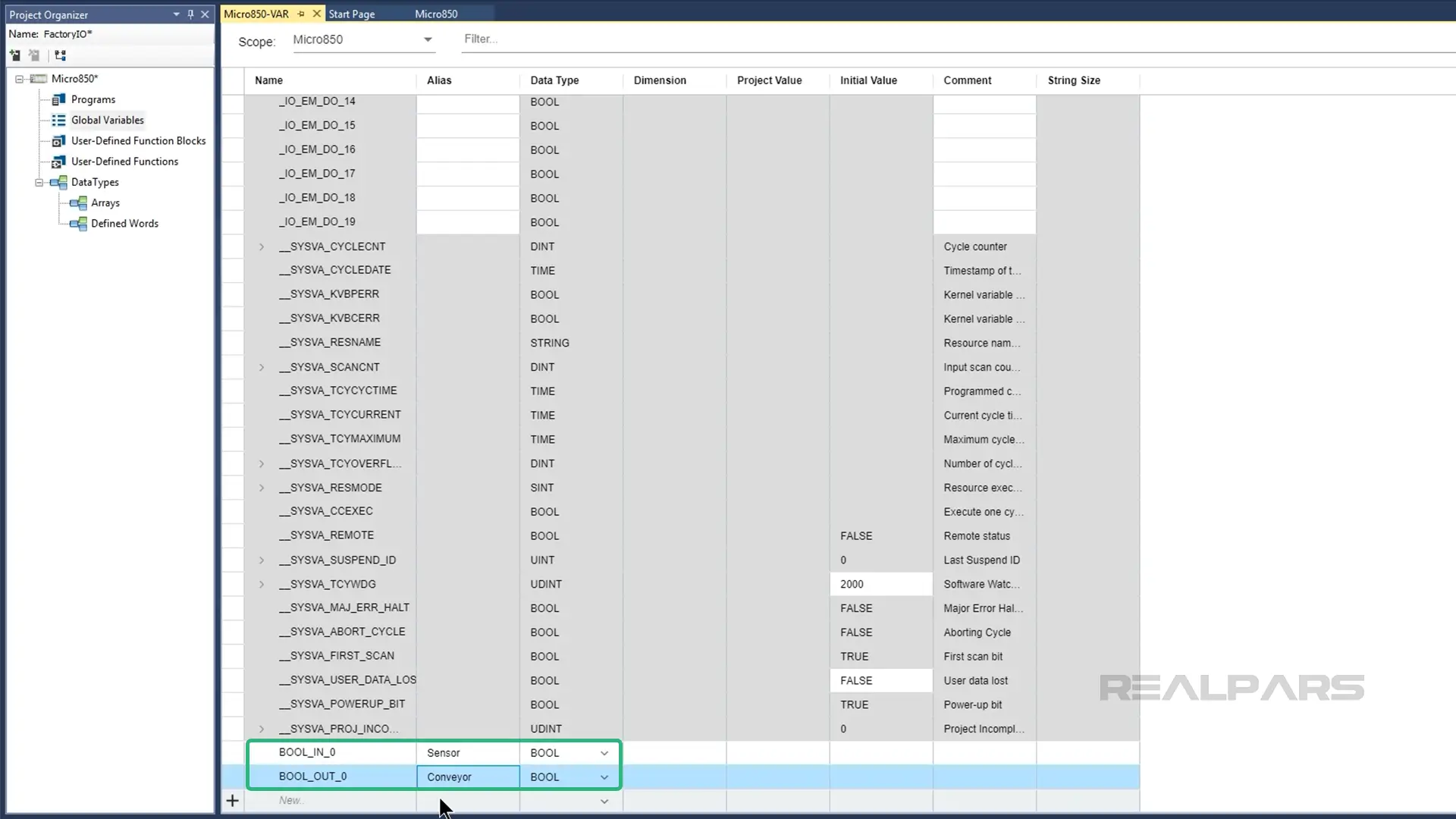Click the plus icon to add a new variable
The height and width of the screenshot is (819, 1456).
pyautogui.click(x=232, y=801)
